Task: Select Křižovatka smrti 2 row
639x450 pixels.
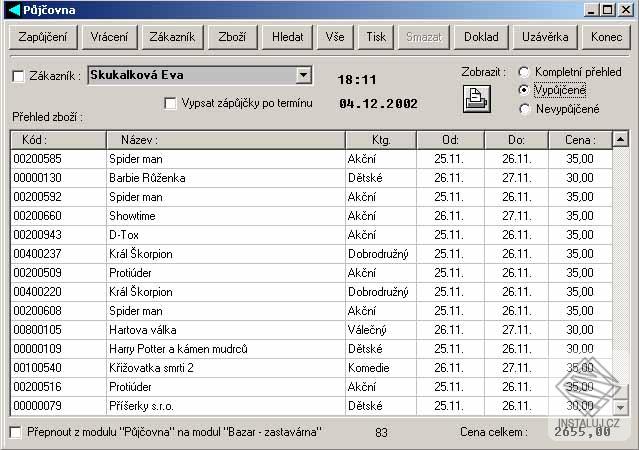Action: point(311,368)
